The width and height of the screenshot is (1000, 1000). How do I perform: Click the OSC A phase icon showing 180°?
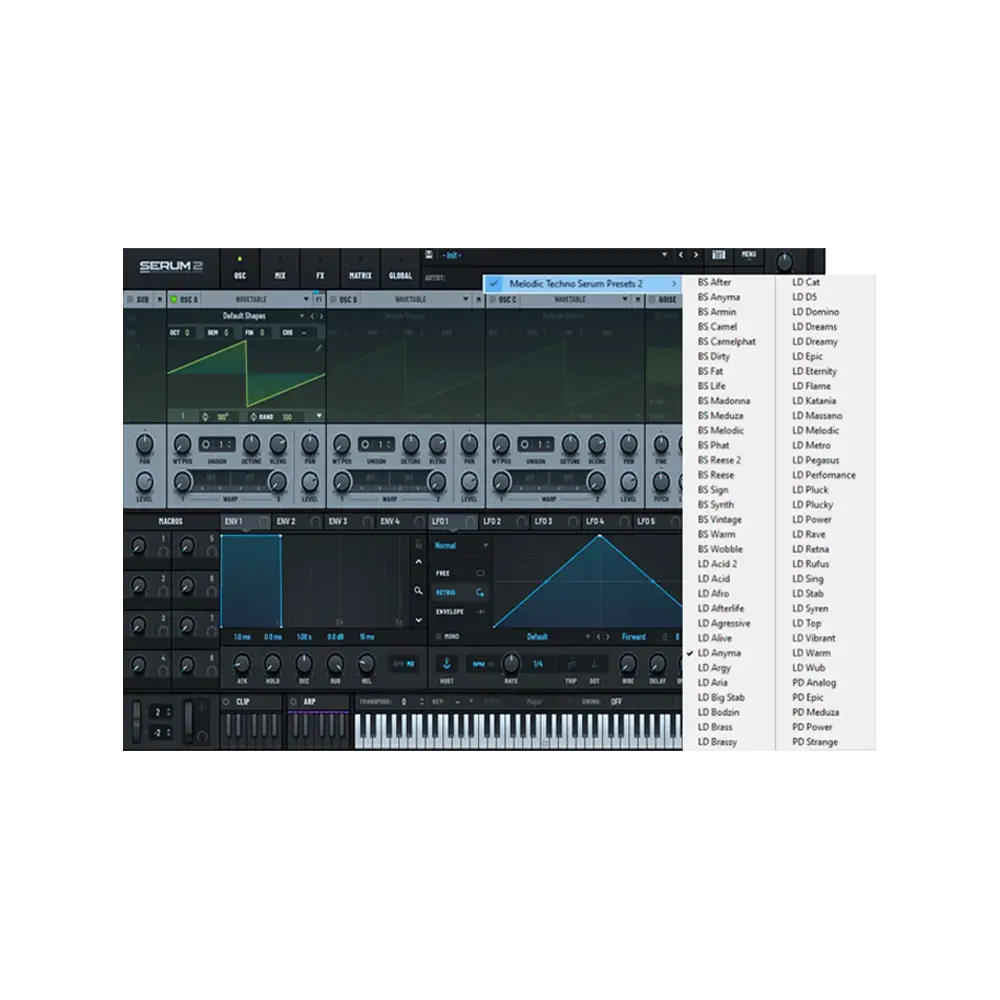click(x=205, y=417)
